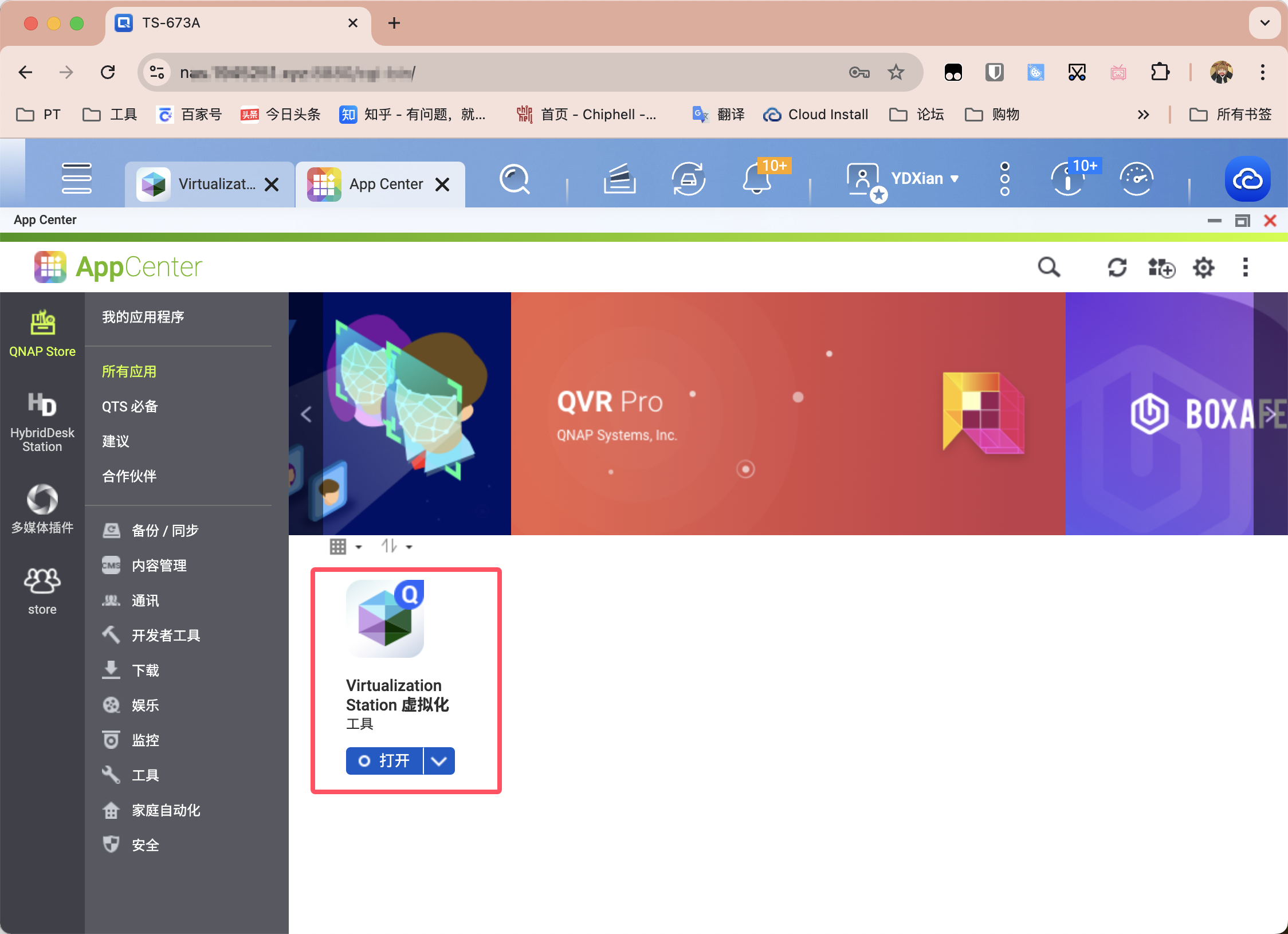The height and width of the screenshot is (934, 1288).
Task: Click Virtualization Station 虚拟化 app title
Action: click(398, 695)
